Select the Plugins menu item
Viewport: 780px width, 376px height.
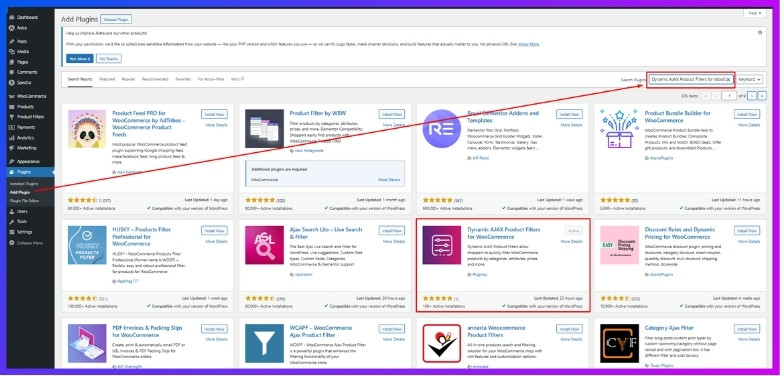(30, 172)
